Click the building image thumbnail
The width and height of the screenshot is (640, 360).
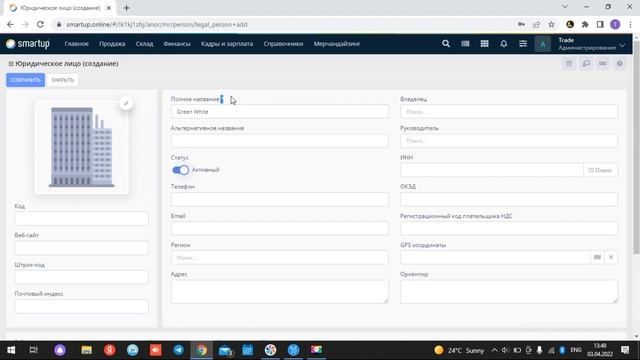tap(82, 147)
